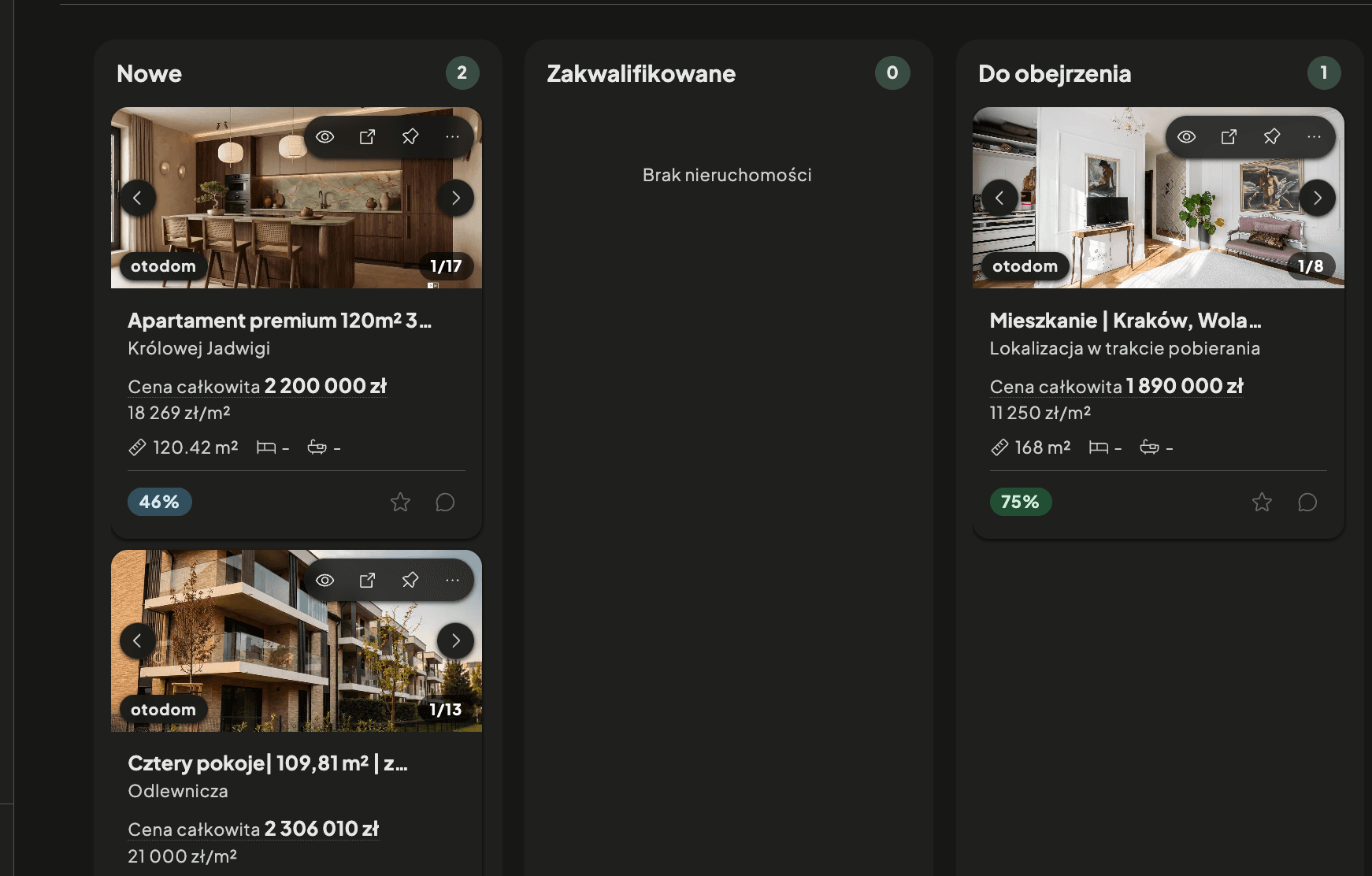Click the Do obejrzenia column header
This screenshot has height=876, width=1372.
pos(1055,74)
